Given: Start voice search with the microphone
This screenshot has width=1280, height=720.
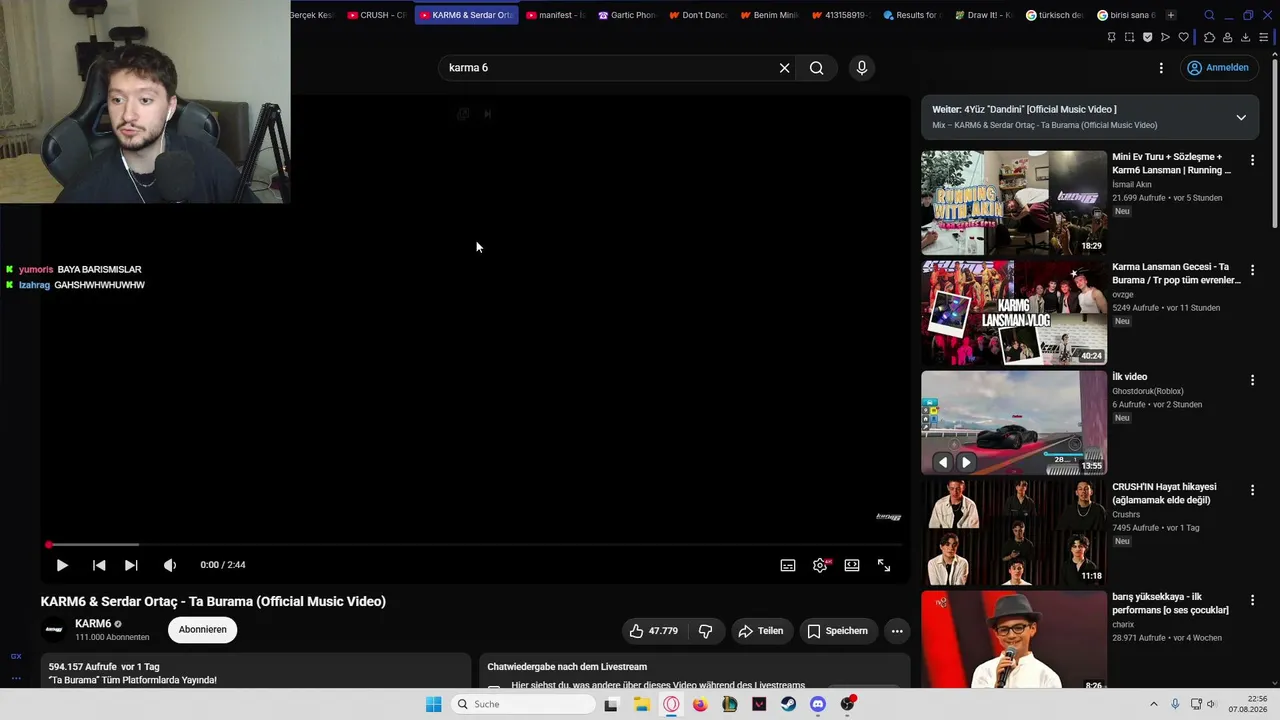Looking at the screenshot, I should pyautogui.click(x=862, y=68).
